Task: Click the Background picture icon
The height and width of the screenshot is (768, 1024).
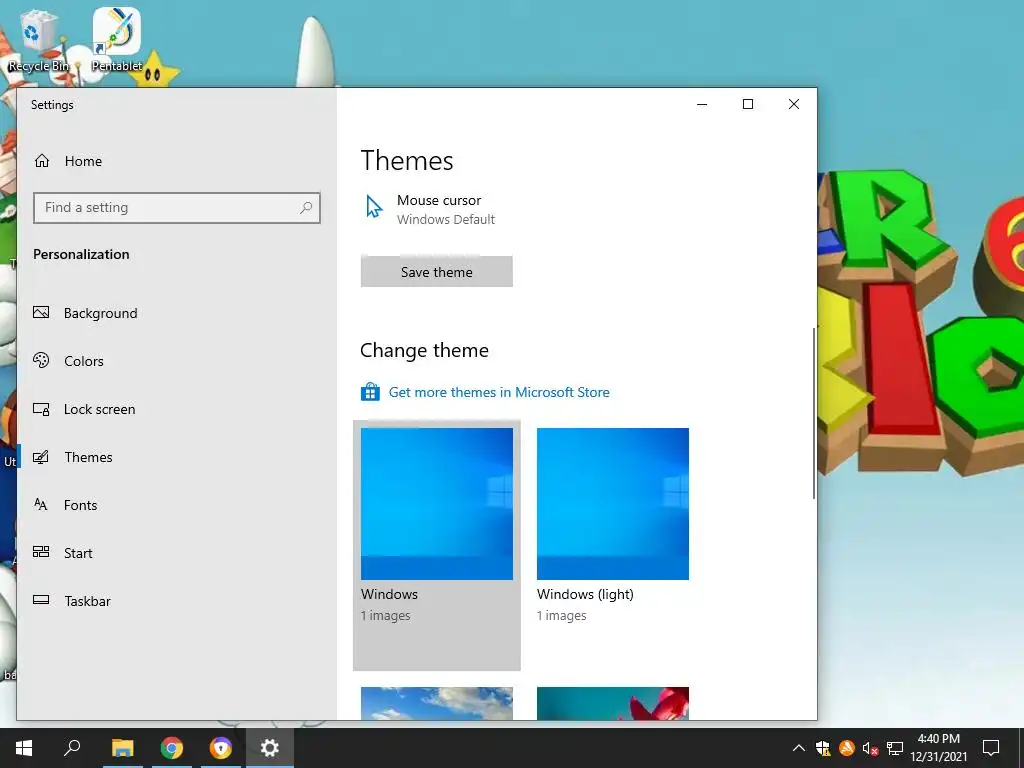Action: click(x=41, y=312)
